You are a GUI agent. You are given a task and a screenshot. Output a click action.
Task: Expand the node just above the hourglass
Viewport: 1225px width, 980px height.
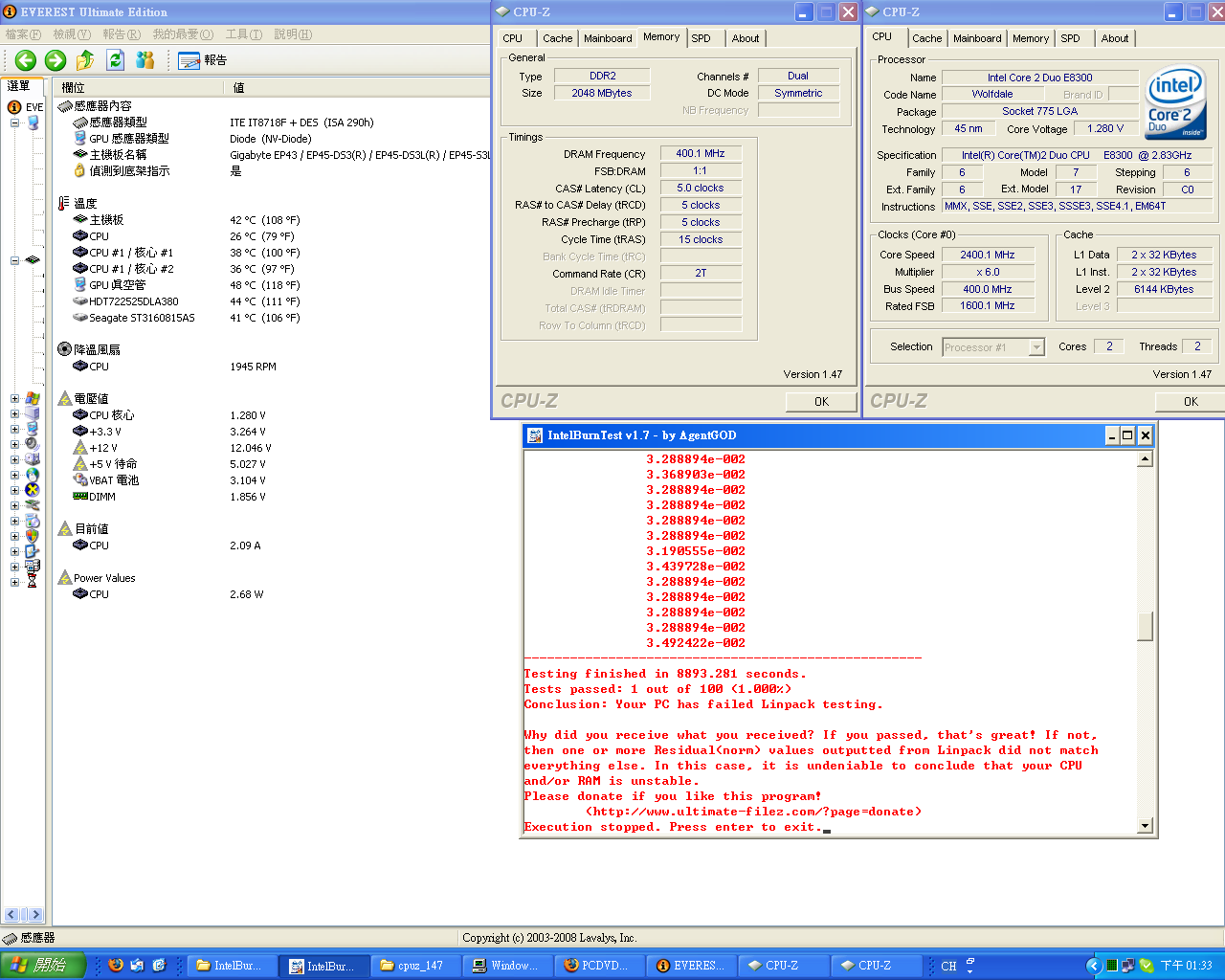coord(14,567)
